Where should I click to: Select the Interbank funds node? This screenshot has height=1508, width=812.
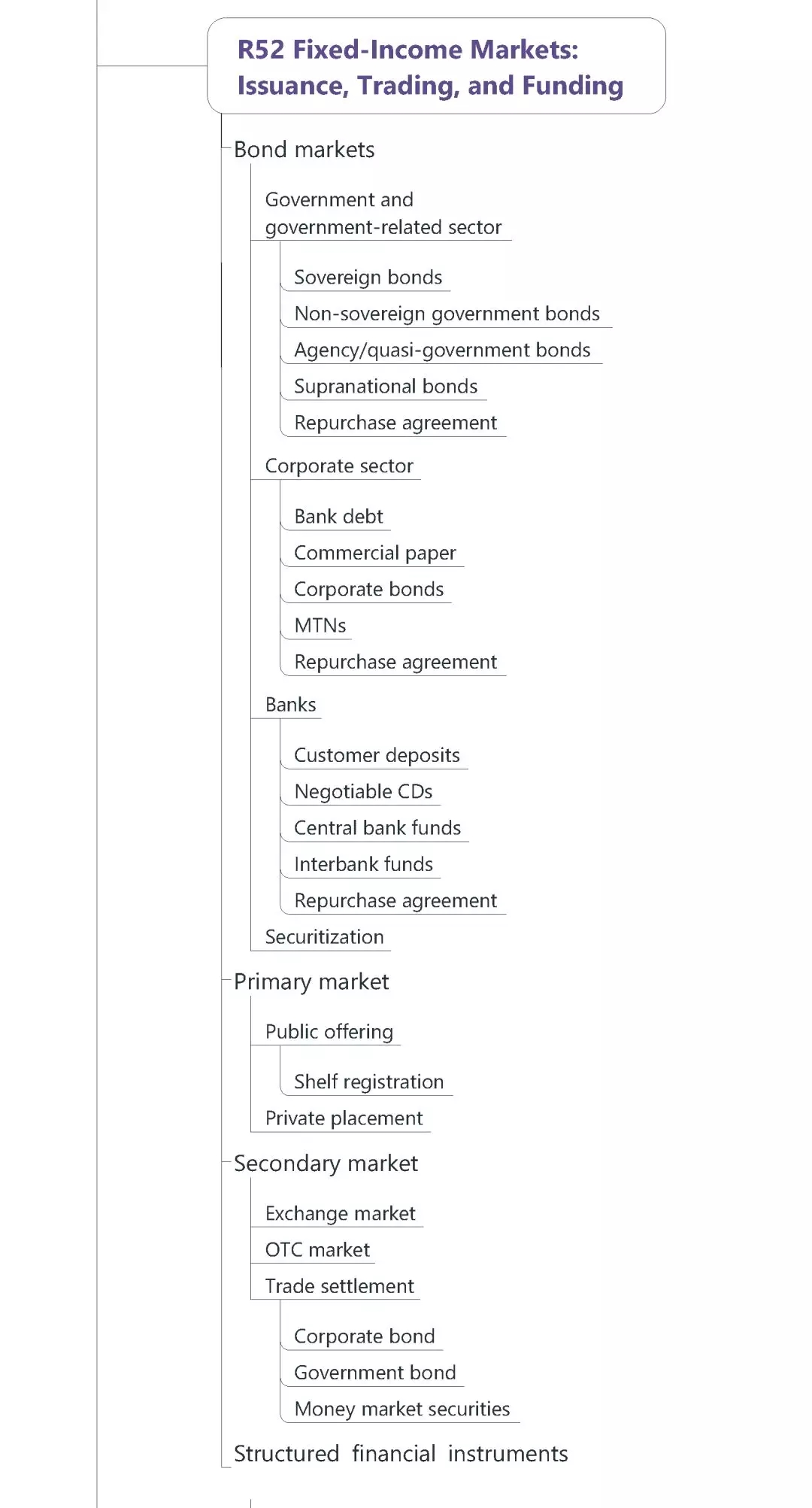point(363,865)
